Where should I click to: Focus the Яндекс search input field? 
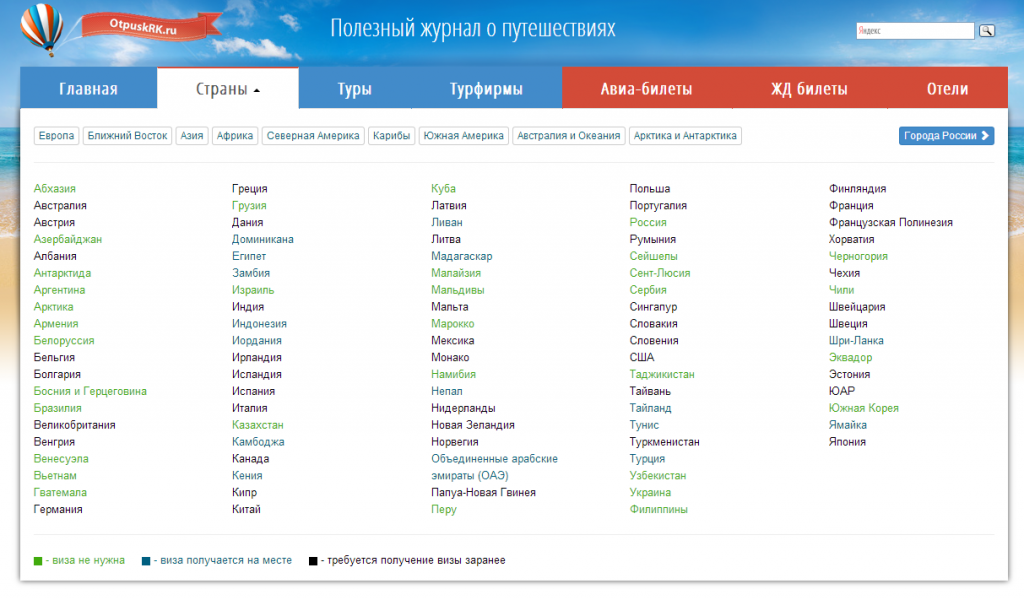(915, 31)
